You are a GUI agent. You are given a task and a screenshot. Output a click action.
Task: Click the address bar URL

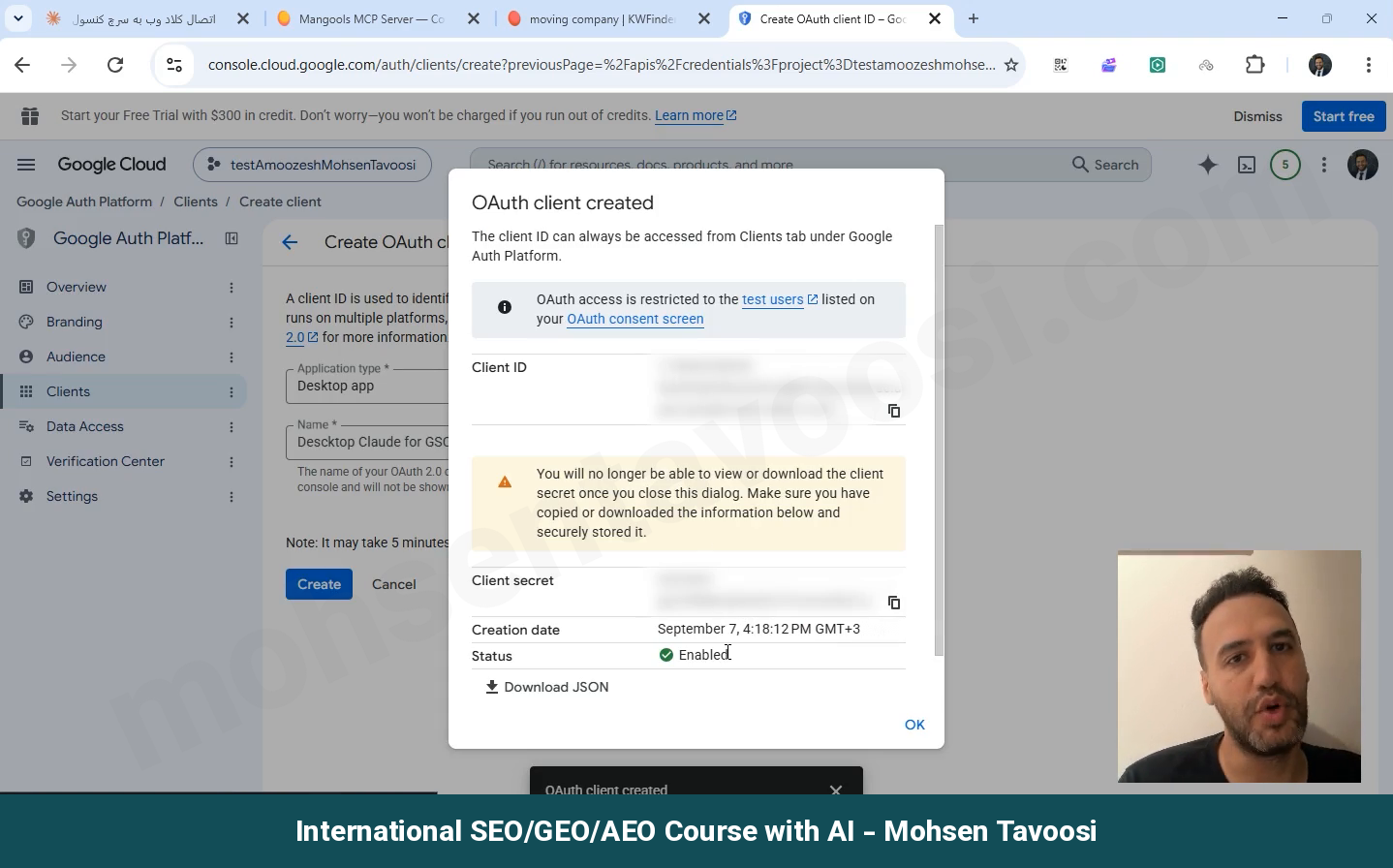pos(601,65)
